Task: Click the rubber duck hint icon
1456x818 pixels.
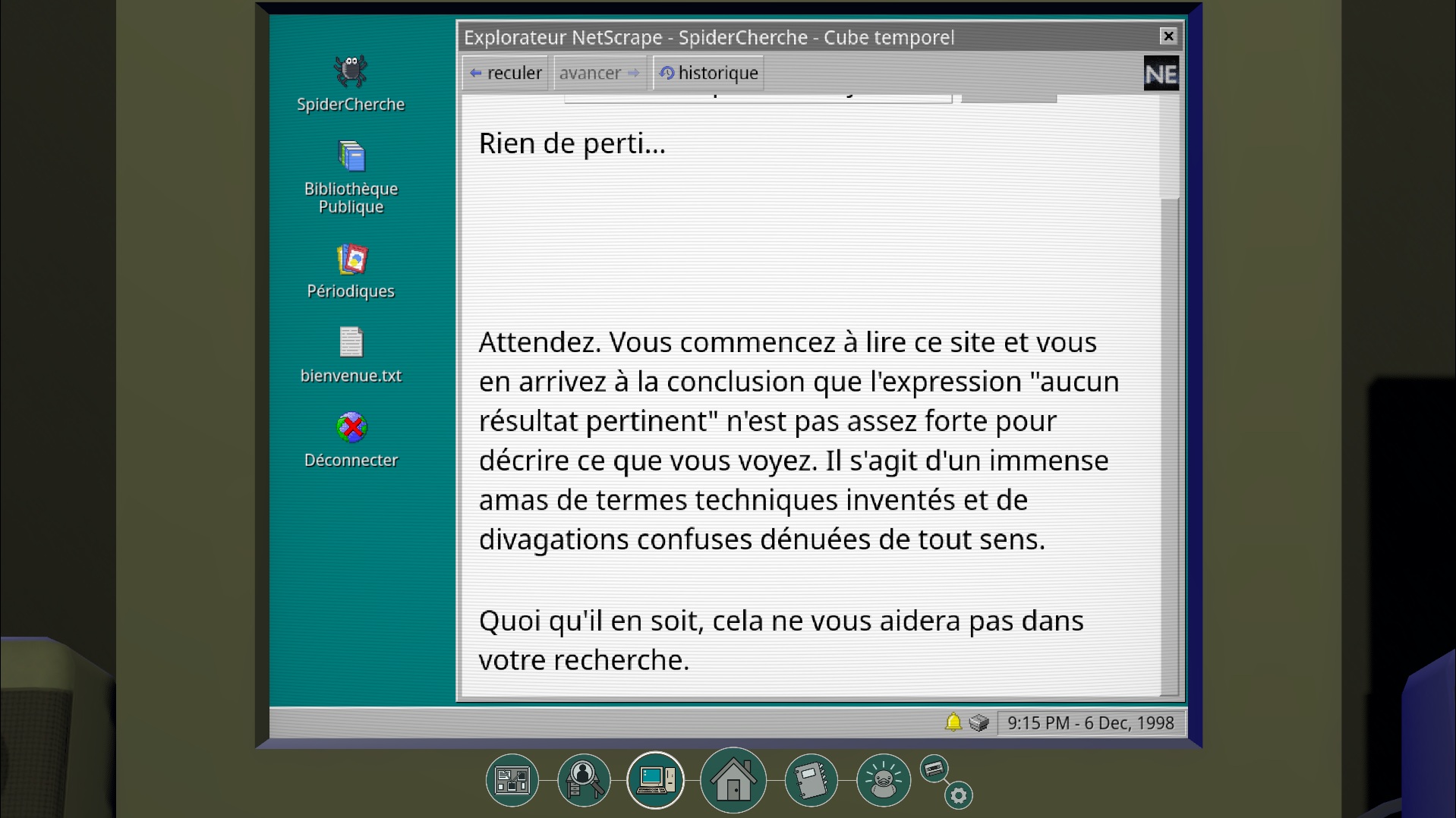Action: click(883, 780)
